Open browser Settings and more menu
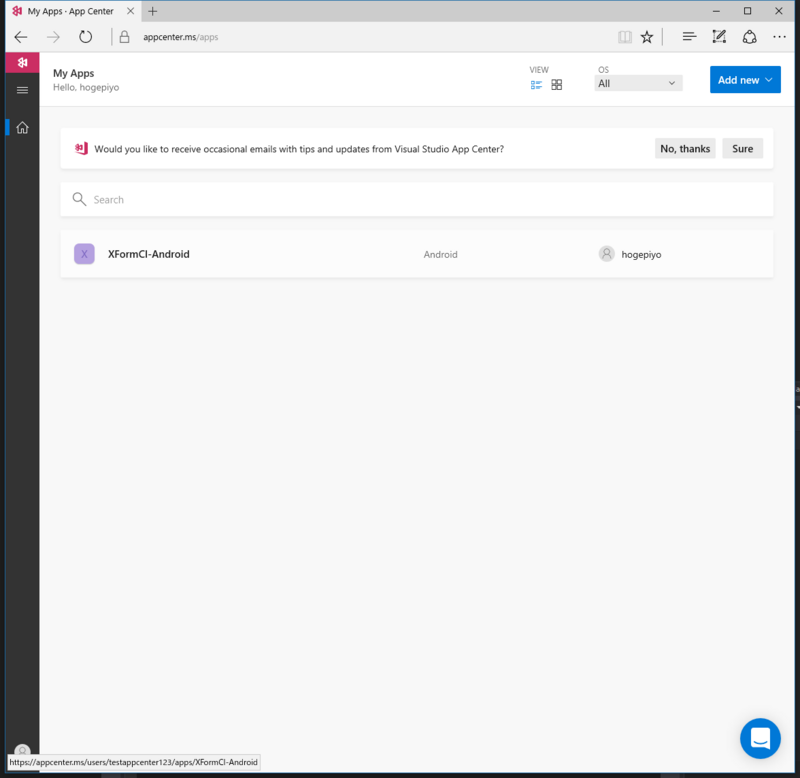The image size is (800, 778). click(779, 37)
